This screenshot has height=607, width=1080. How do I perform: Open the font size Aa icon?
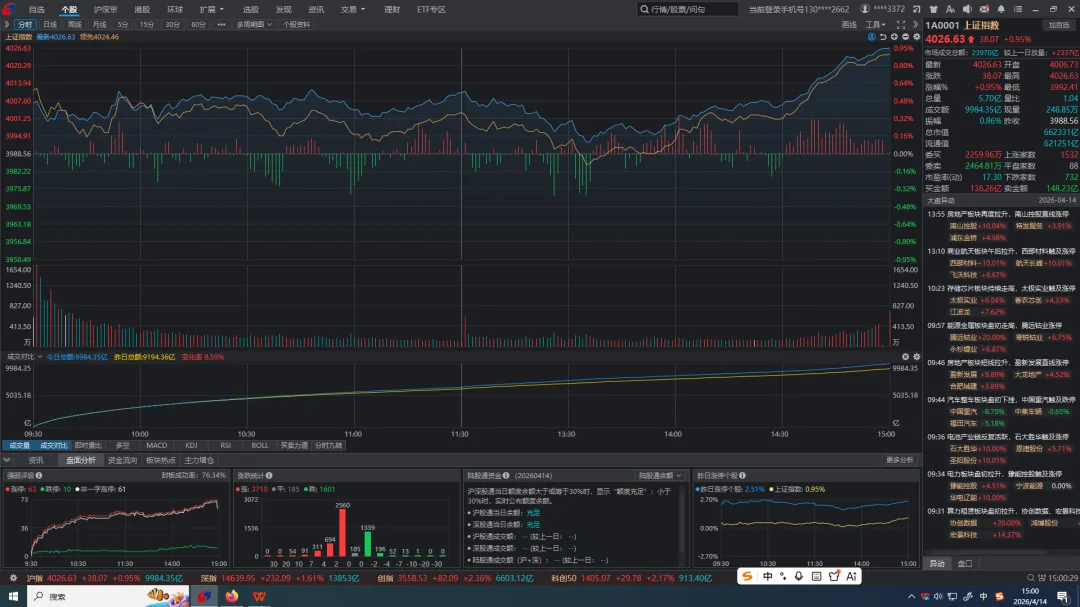tap(951, 9)
